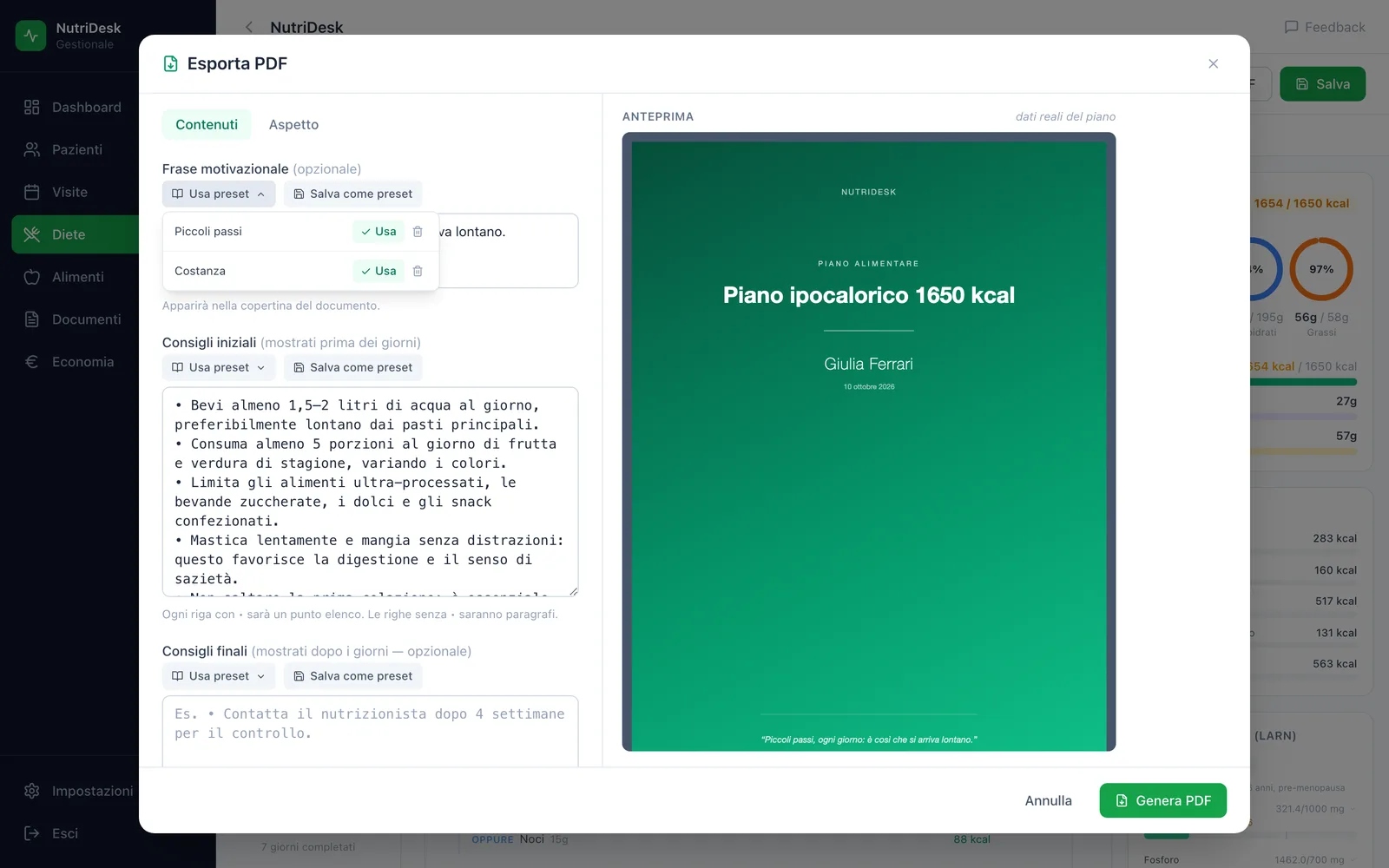Apply the Piccoli passi preset
The height and width of the screenshot is (868, 1389).
coord(379,232)
